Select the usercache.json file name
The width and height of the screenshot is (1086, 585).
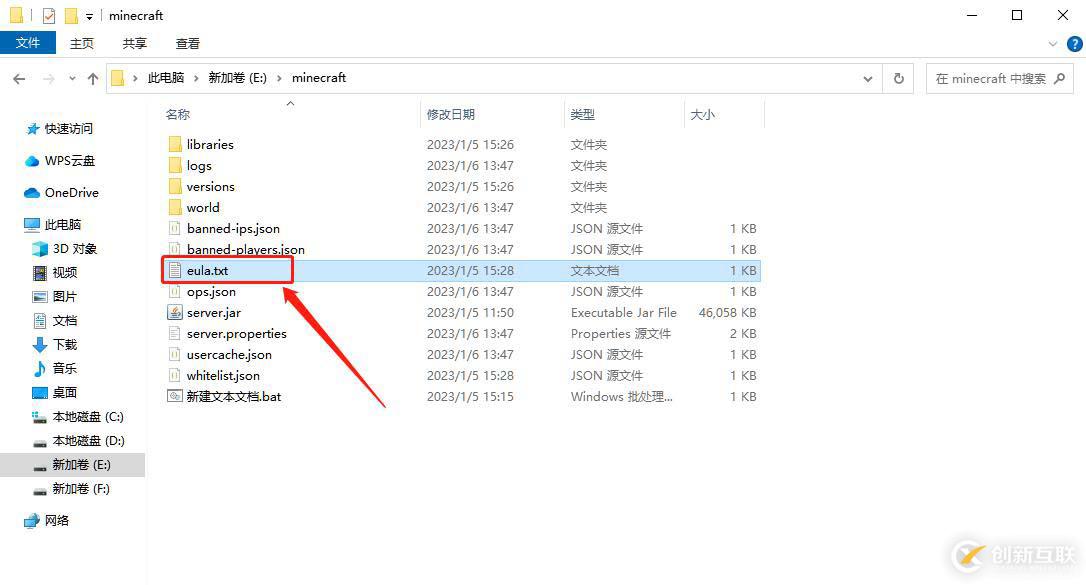(229, 354)
